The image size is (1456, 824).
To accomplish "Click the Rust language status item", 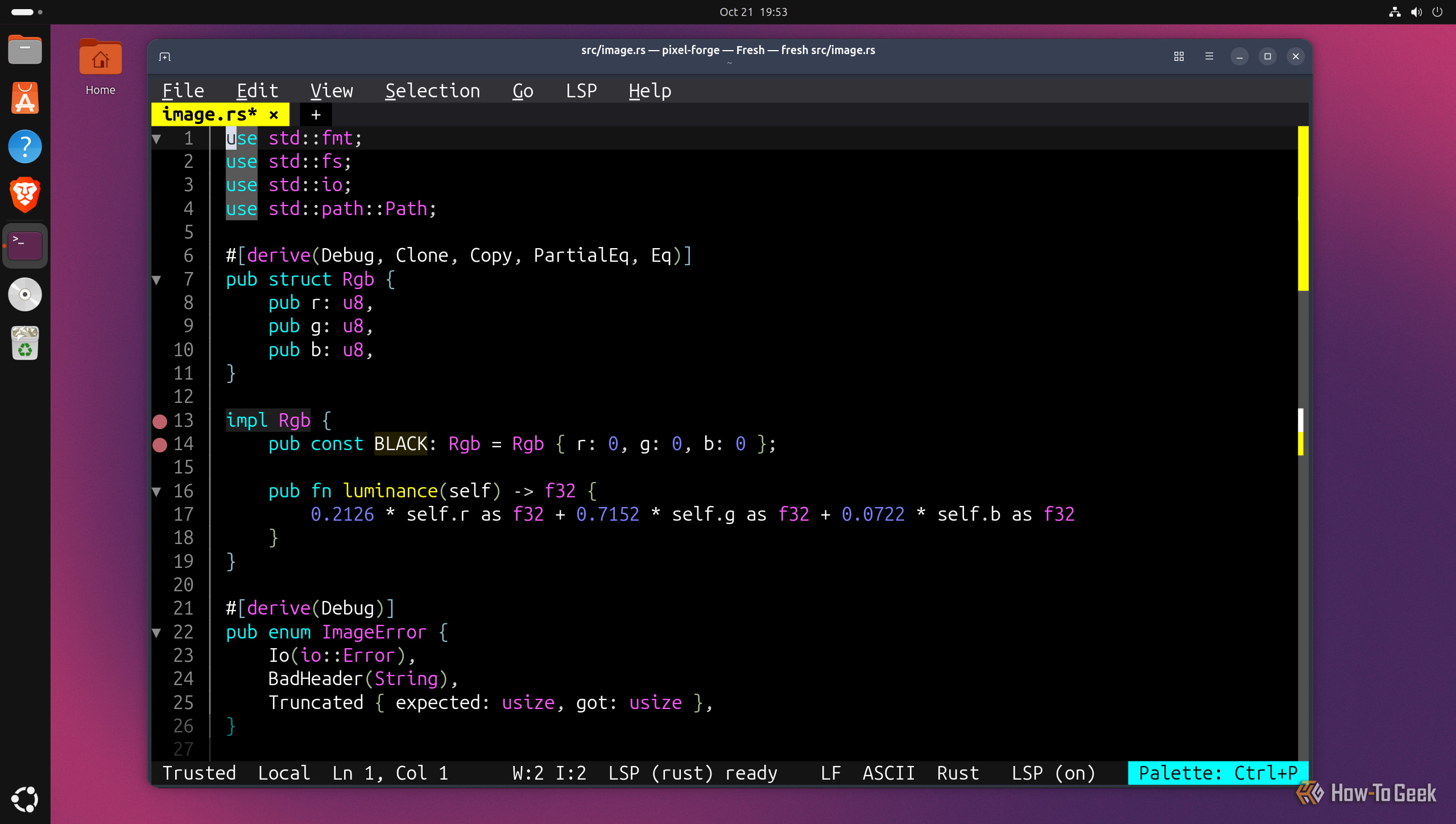I will [958, 773].
